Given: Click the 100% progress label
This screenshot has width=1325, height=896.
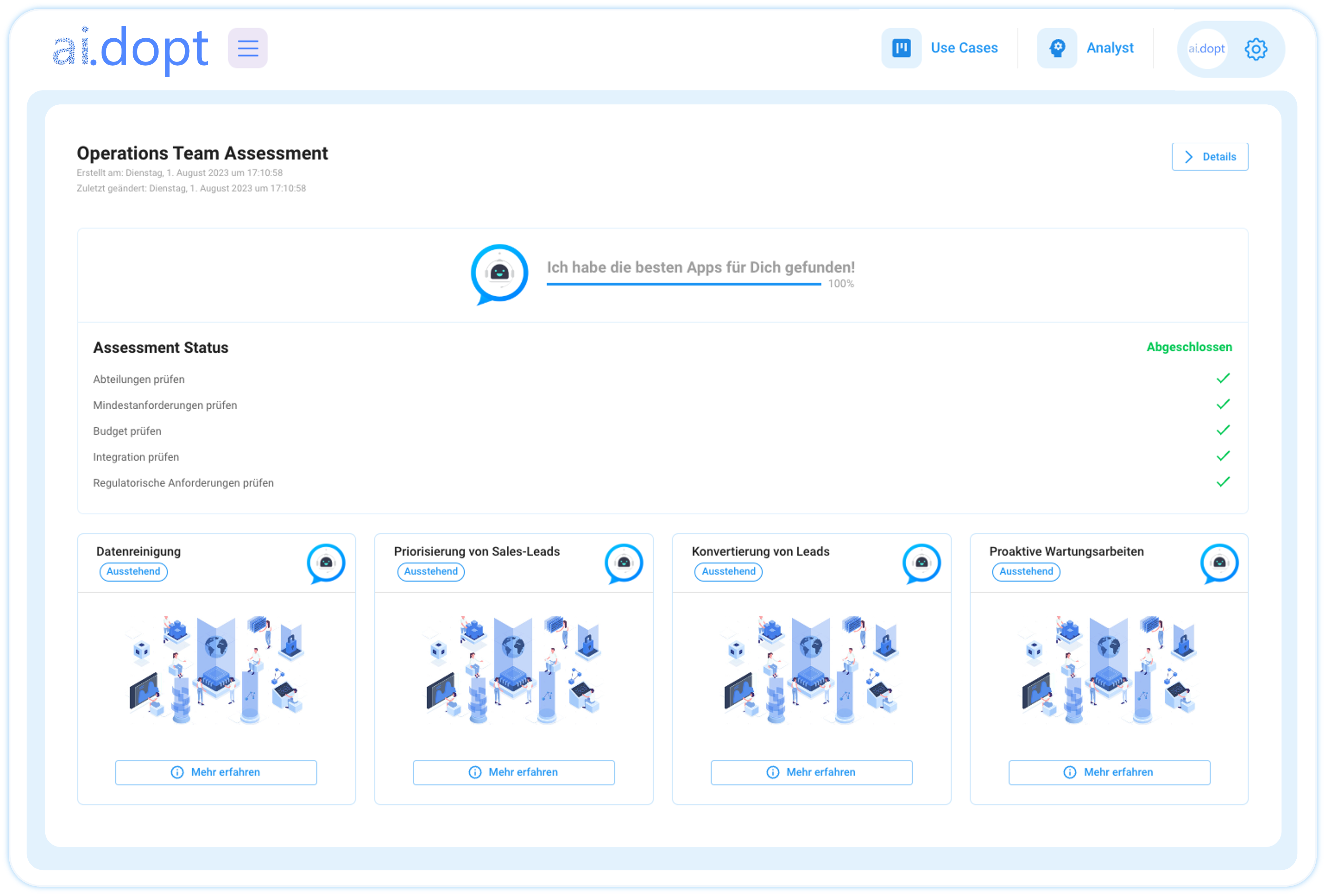Looking at the screenshot, I should [841, 284].
